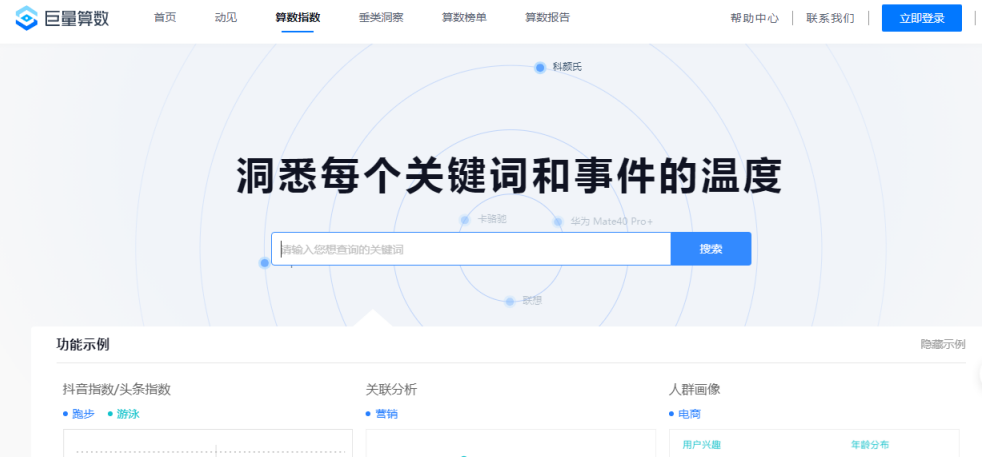The width and height of the screenshot is (984, 468).
Task: Click the blue dot beside 科颜氏
Action: [x=540, y=67]
